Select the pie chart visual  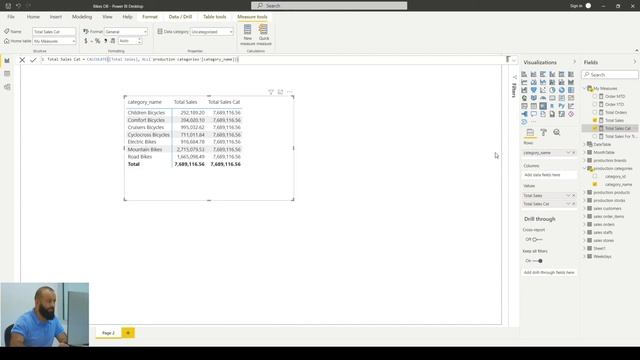pyautogui.click(x=552, y=90)
